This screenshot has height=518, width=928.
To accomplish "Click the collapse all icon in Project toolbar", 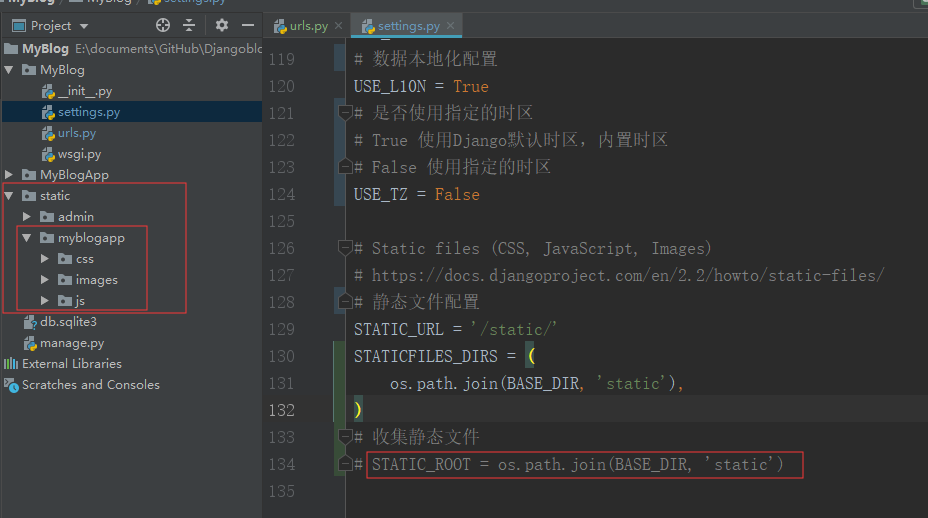I will (x=189, y=25).
